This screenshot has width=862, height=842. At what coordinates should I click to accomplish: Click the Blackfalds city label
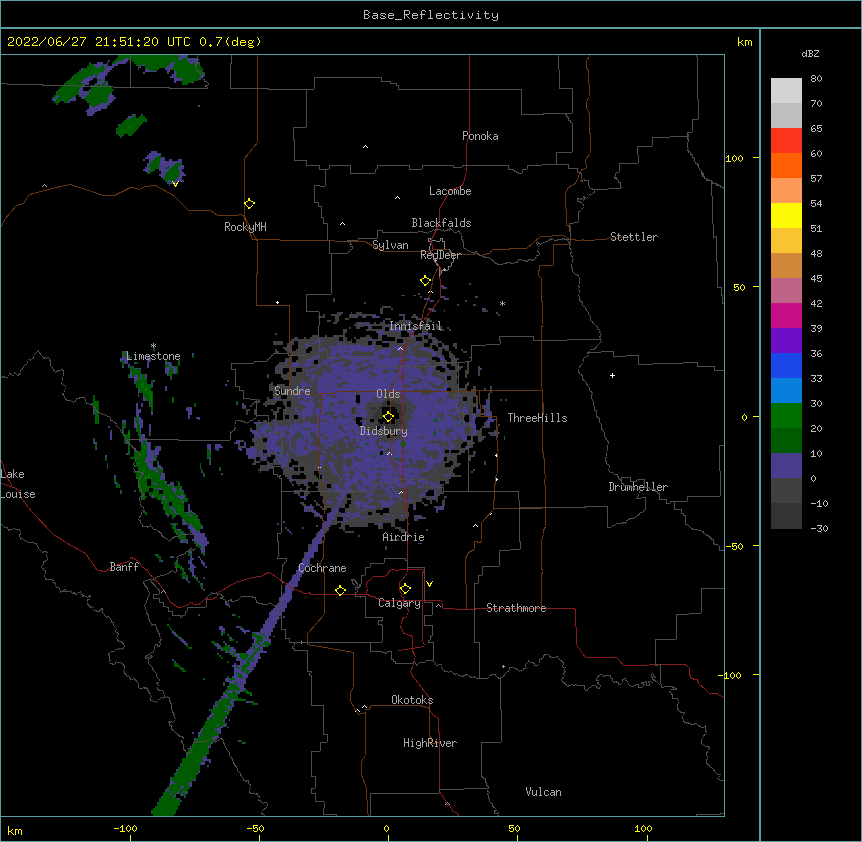pyautogui.click(x=441, y=223)
